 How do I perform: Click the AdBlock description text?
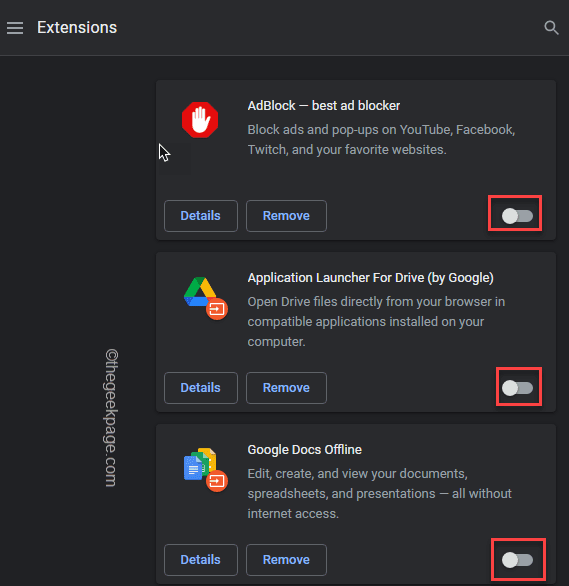pos(381,140)
